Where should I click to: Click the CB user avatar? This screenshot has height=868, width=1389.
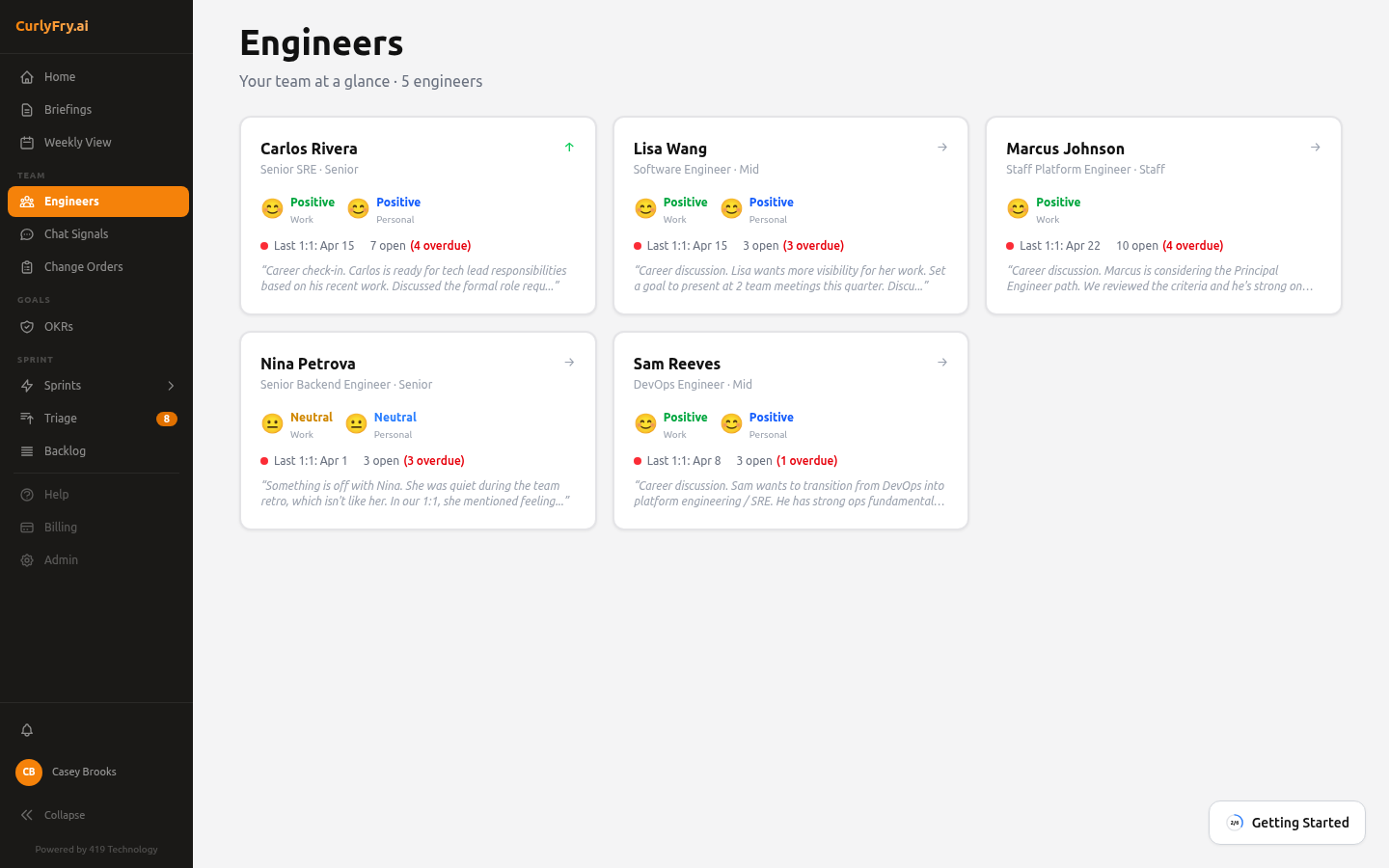(29, 772)
